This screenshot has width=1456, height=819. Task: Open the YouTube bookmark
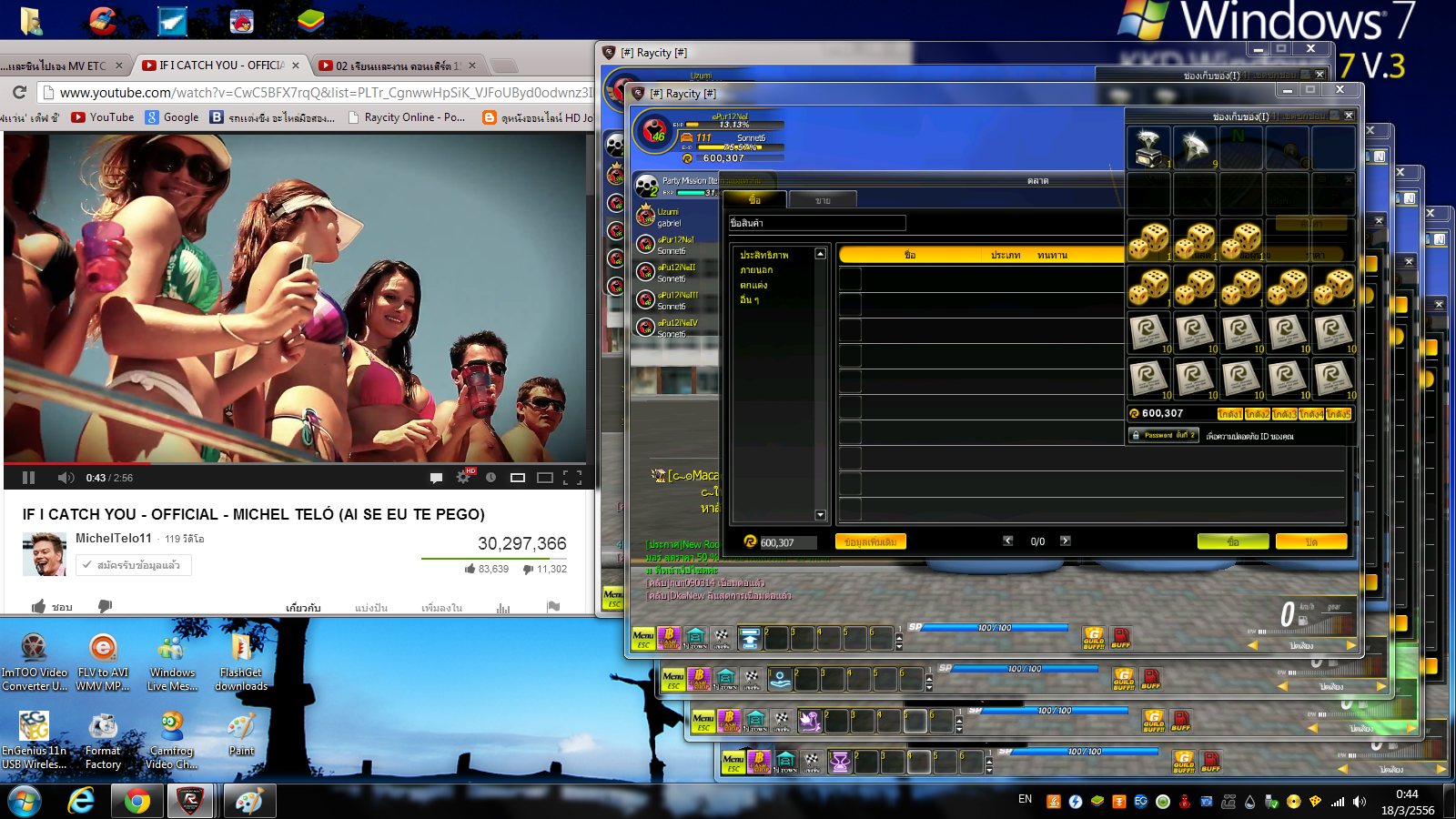coord(103,117)
